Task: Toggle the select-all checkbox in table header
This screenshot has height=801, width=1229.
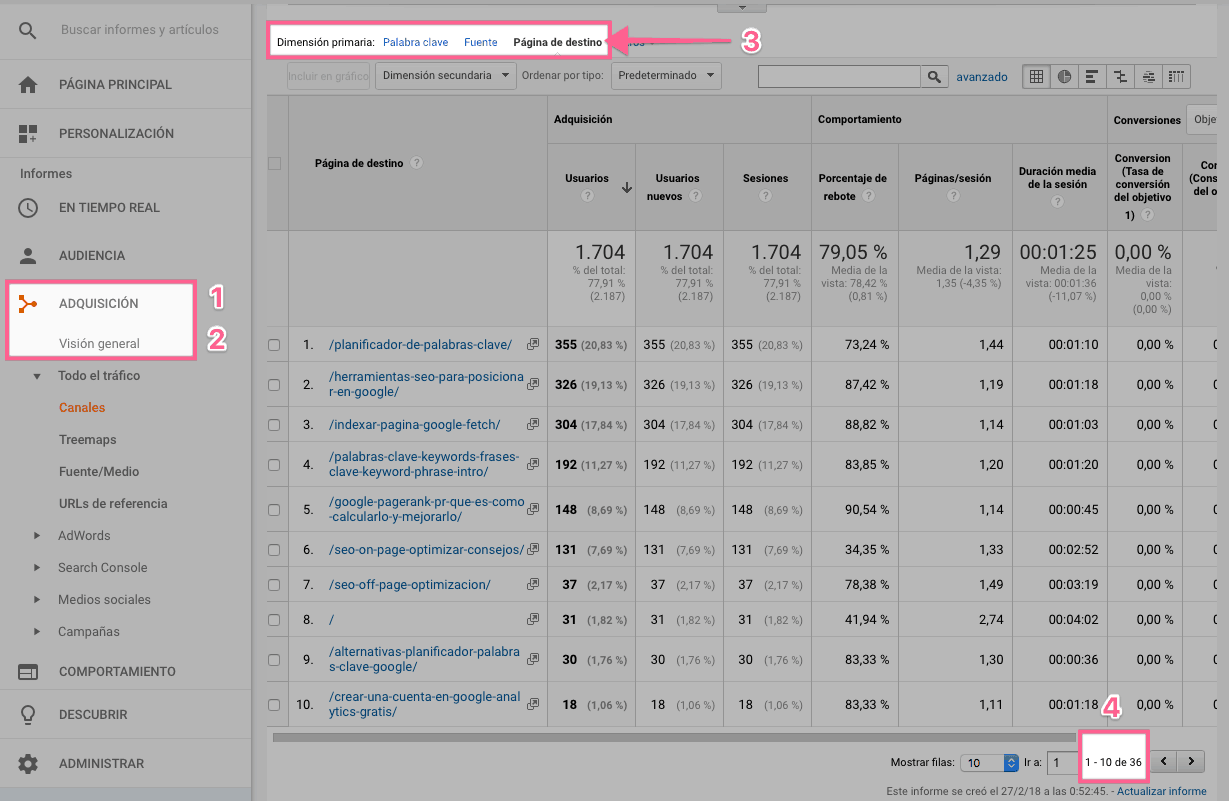Action: click(x=274, y=163)
